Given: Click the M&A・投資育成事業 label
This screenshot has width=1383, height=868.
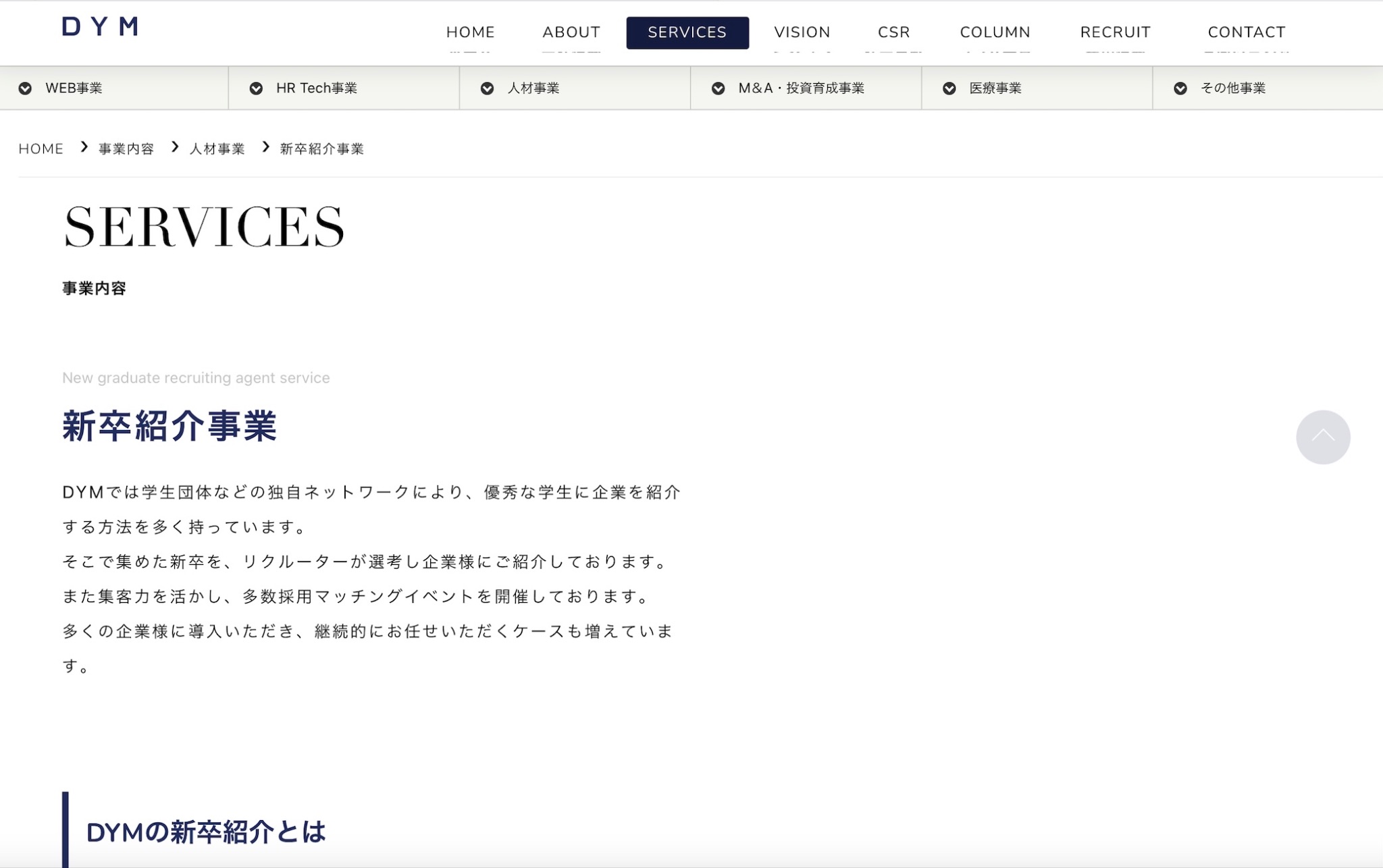Looking at the screenshot, I should (x=802, y=88).
